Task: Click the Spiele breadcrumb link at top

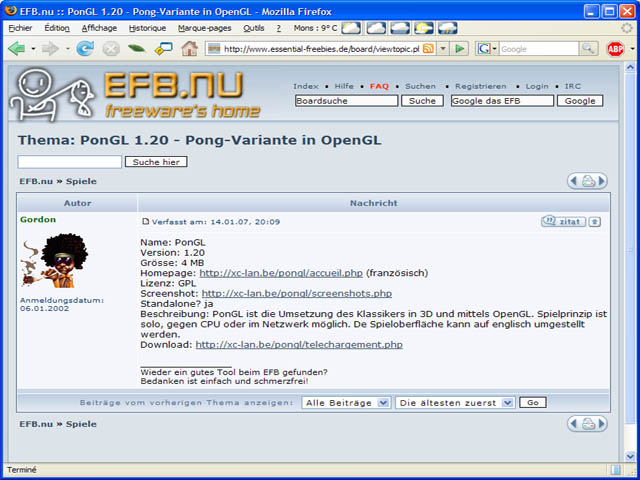Action: click(x=81, y=181)
